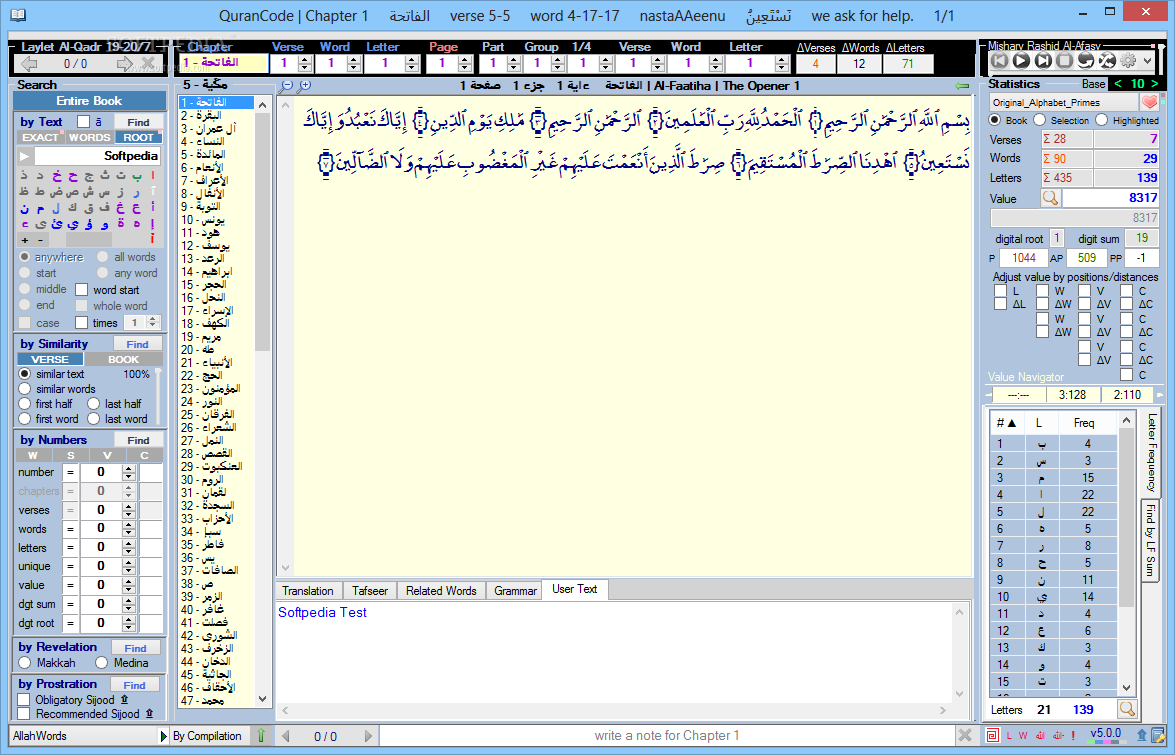
Task: Increment the Page number spinner up
Action: 465,59
